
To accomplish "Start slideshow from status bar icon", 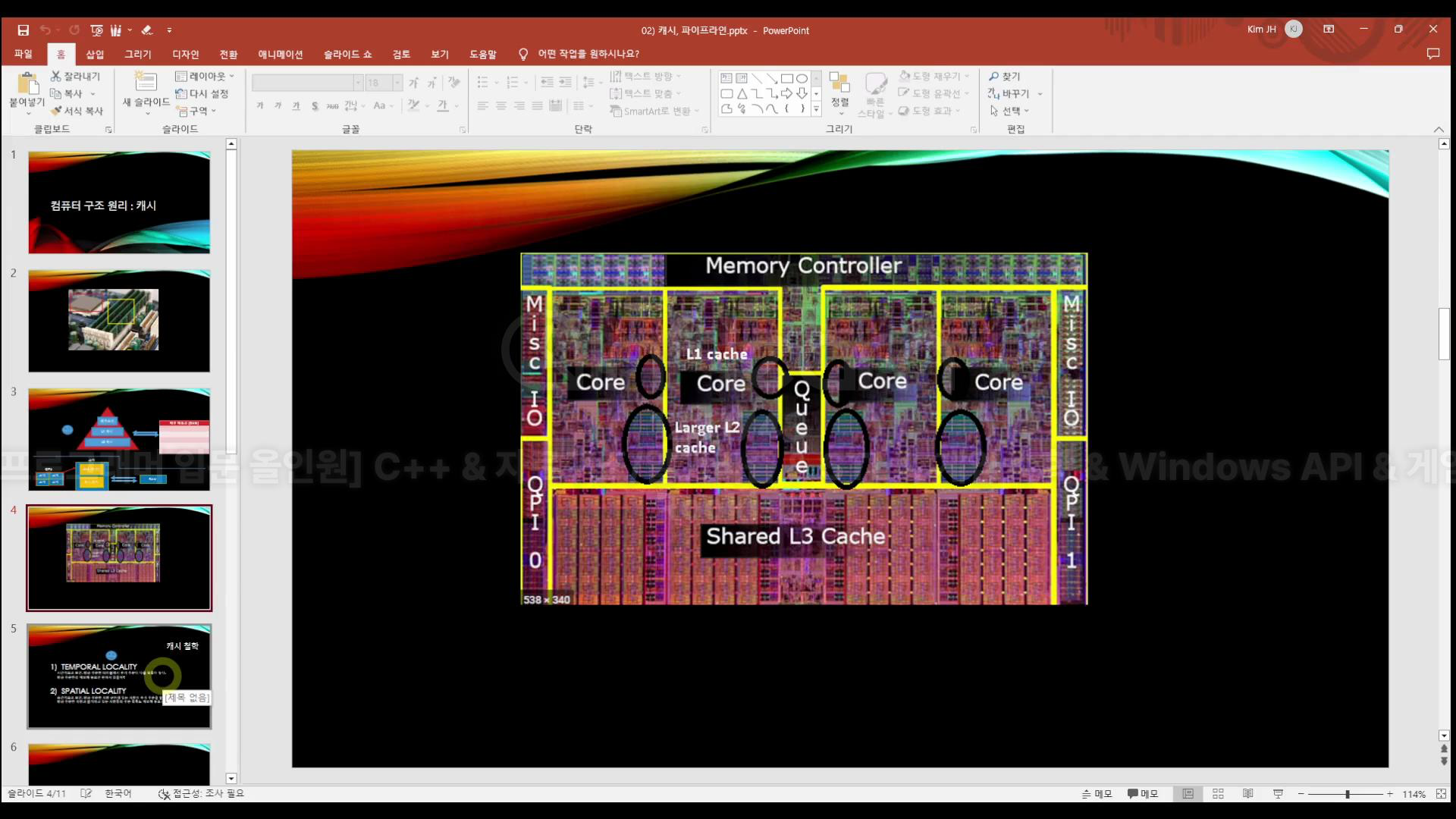I will [x=1278, y=793].
